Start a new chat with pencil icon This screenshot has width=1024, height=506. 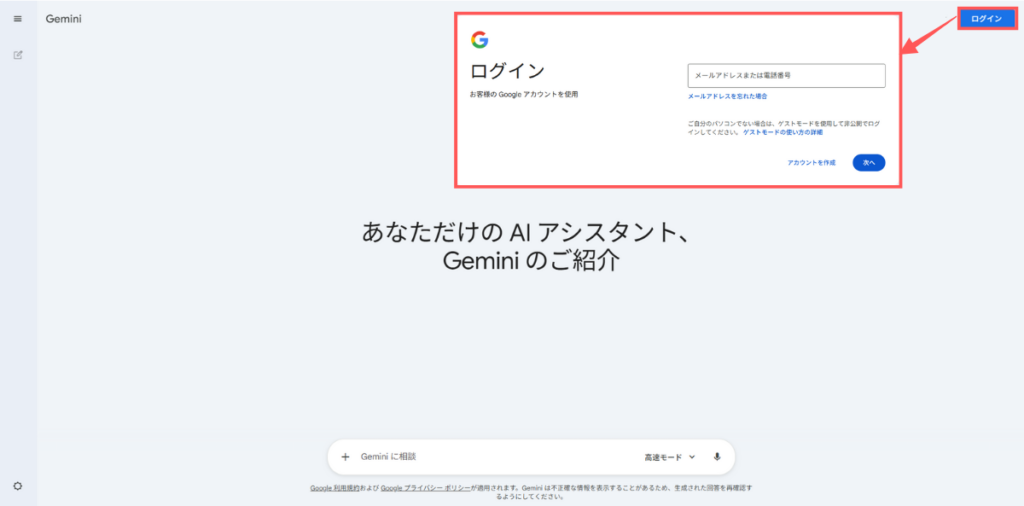coord(18,55)
